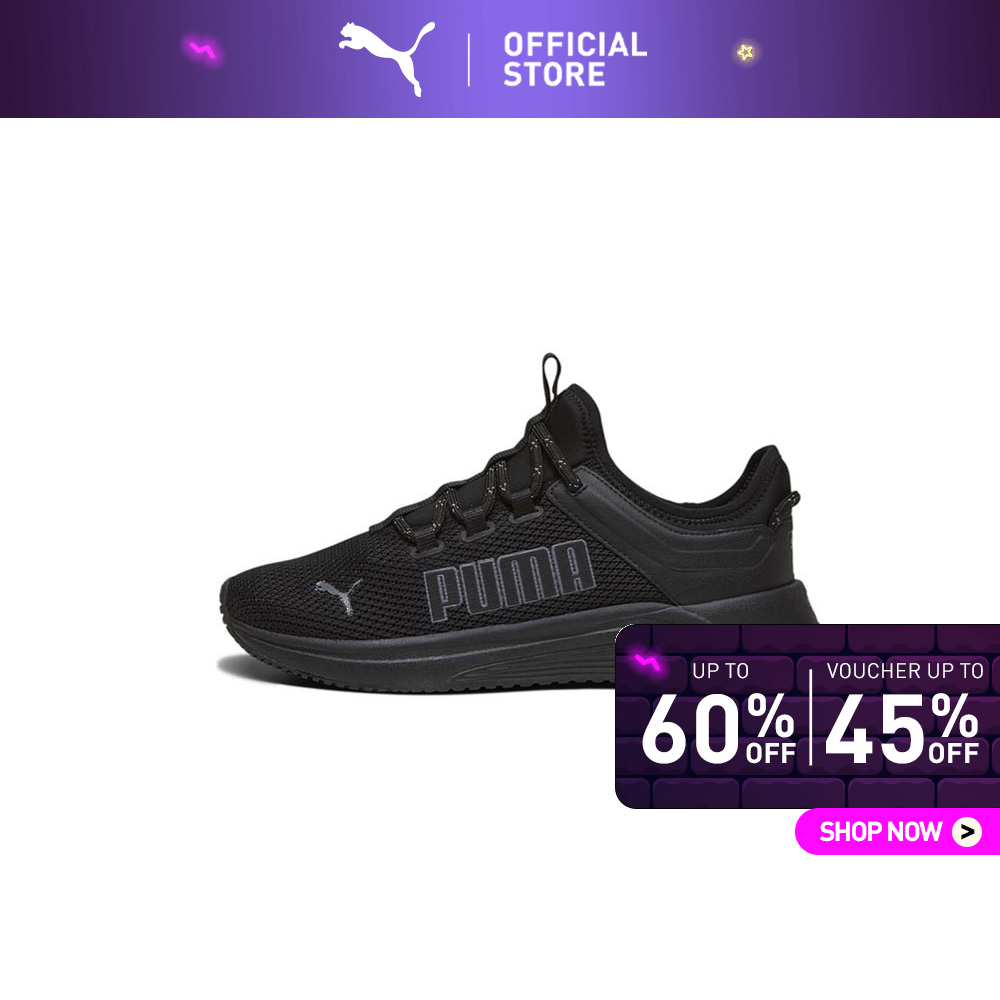The width and height of the screenshot is (1000, 1000).
Task: Click the vertical divider beside Puma logo
Action: coord(469,60)
